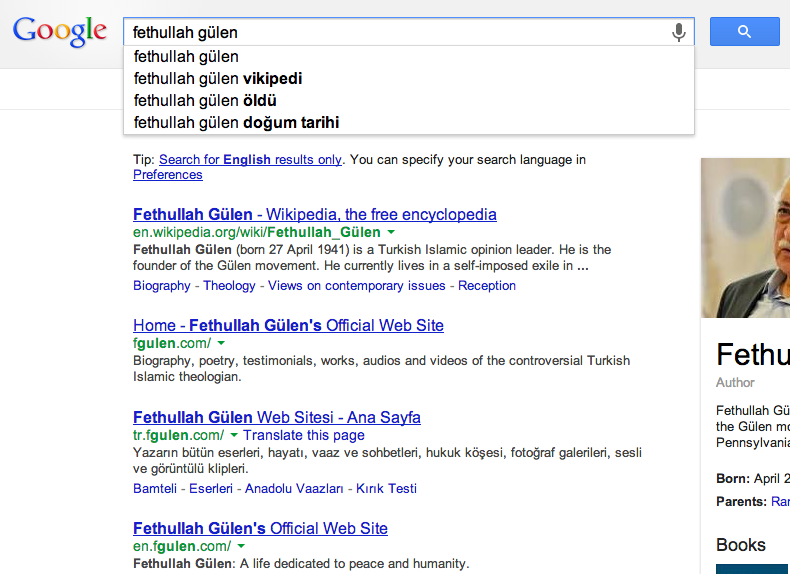The height and width of the screenshot is (574, 790).
Task: Expand arrow next to en.wikipedia.org URL
Action: pyautogui.click(x=391, y=232)
